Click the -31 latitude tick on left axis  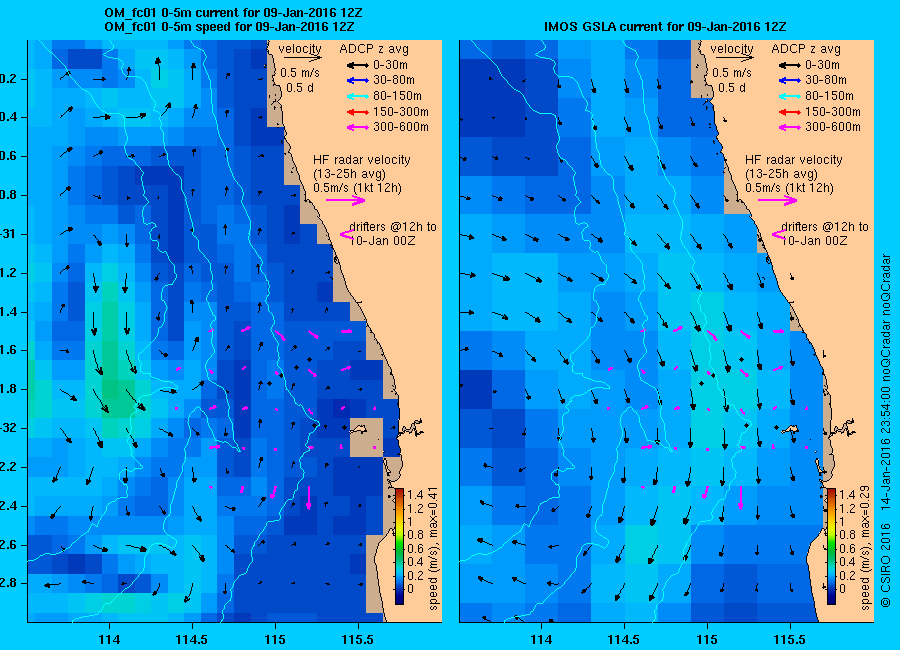pos(8,234)
